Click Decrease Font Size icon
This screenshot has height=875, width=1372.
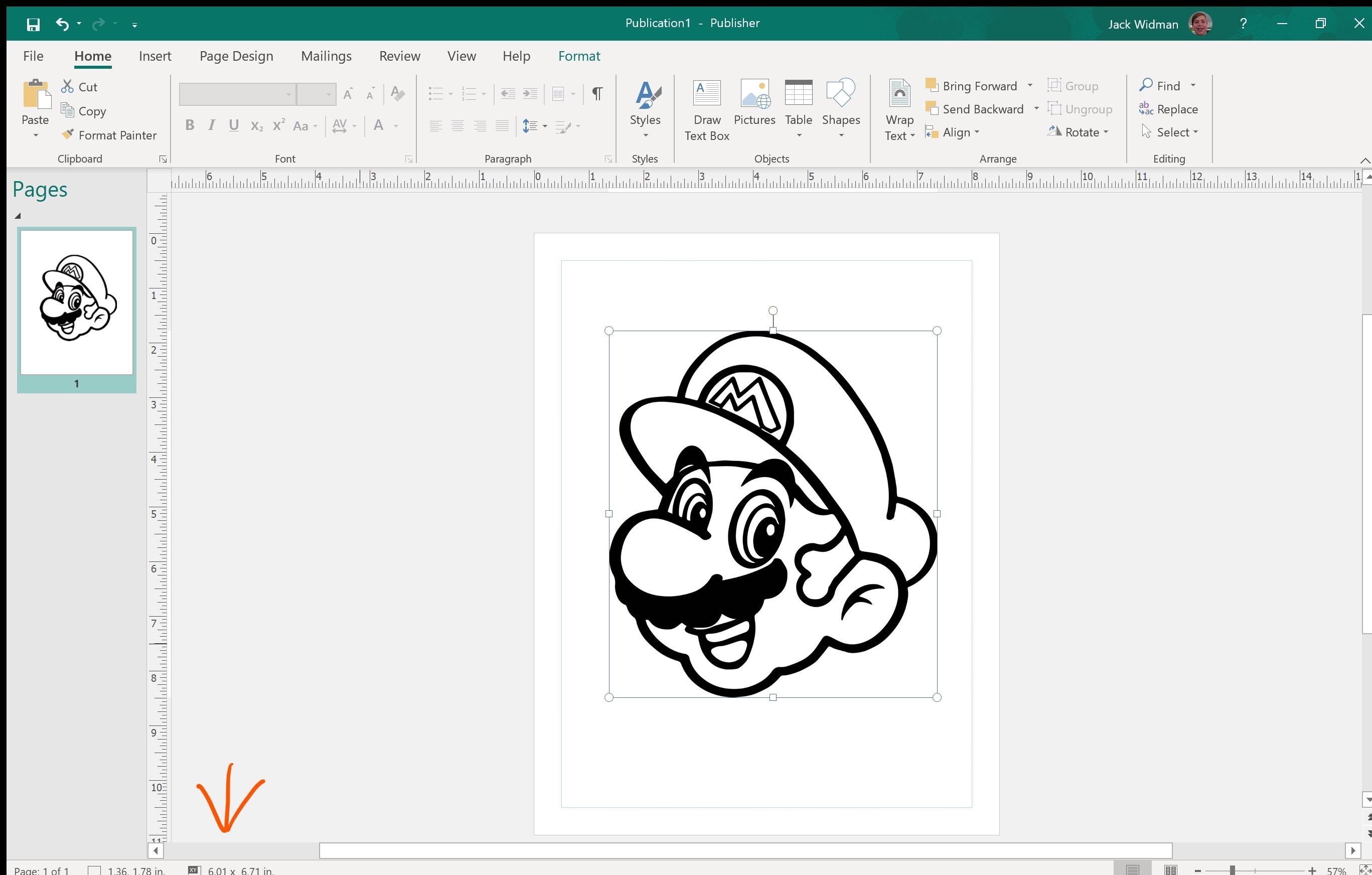point(370,93)
